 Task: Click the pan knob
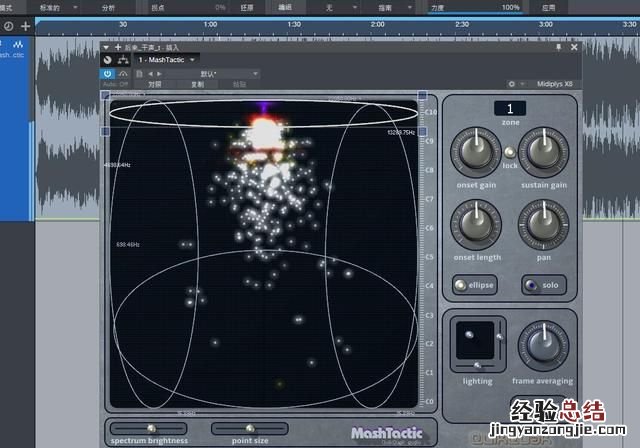[x=543, y=225]
